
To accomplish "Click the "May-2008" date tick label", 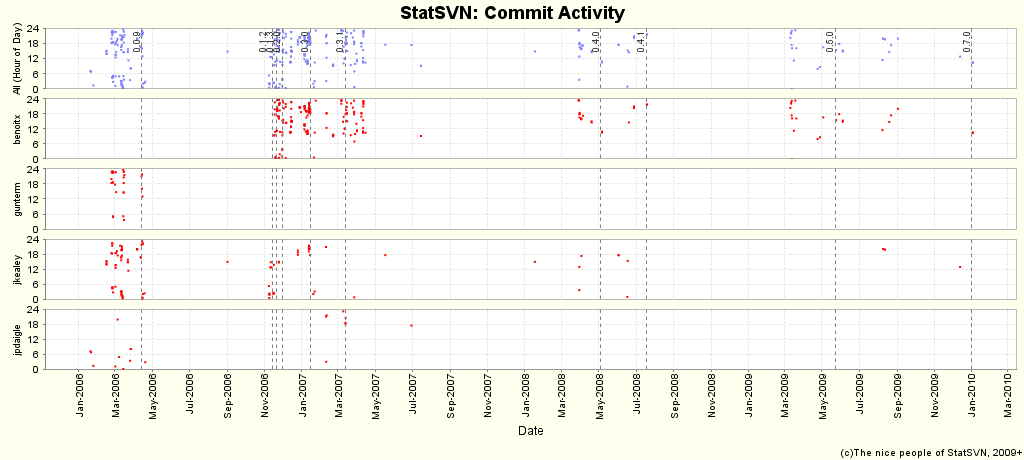I will click(x=600, y=397).
